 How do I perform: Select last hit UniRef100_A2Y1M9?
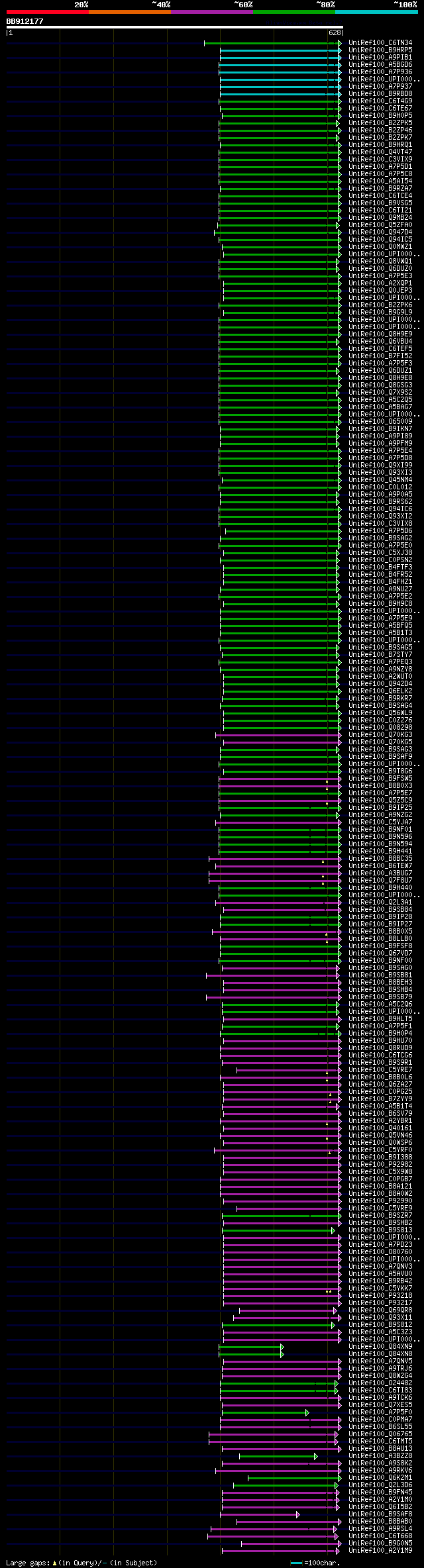coord(380,1551)
